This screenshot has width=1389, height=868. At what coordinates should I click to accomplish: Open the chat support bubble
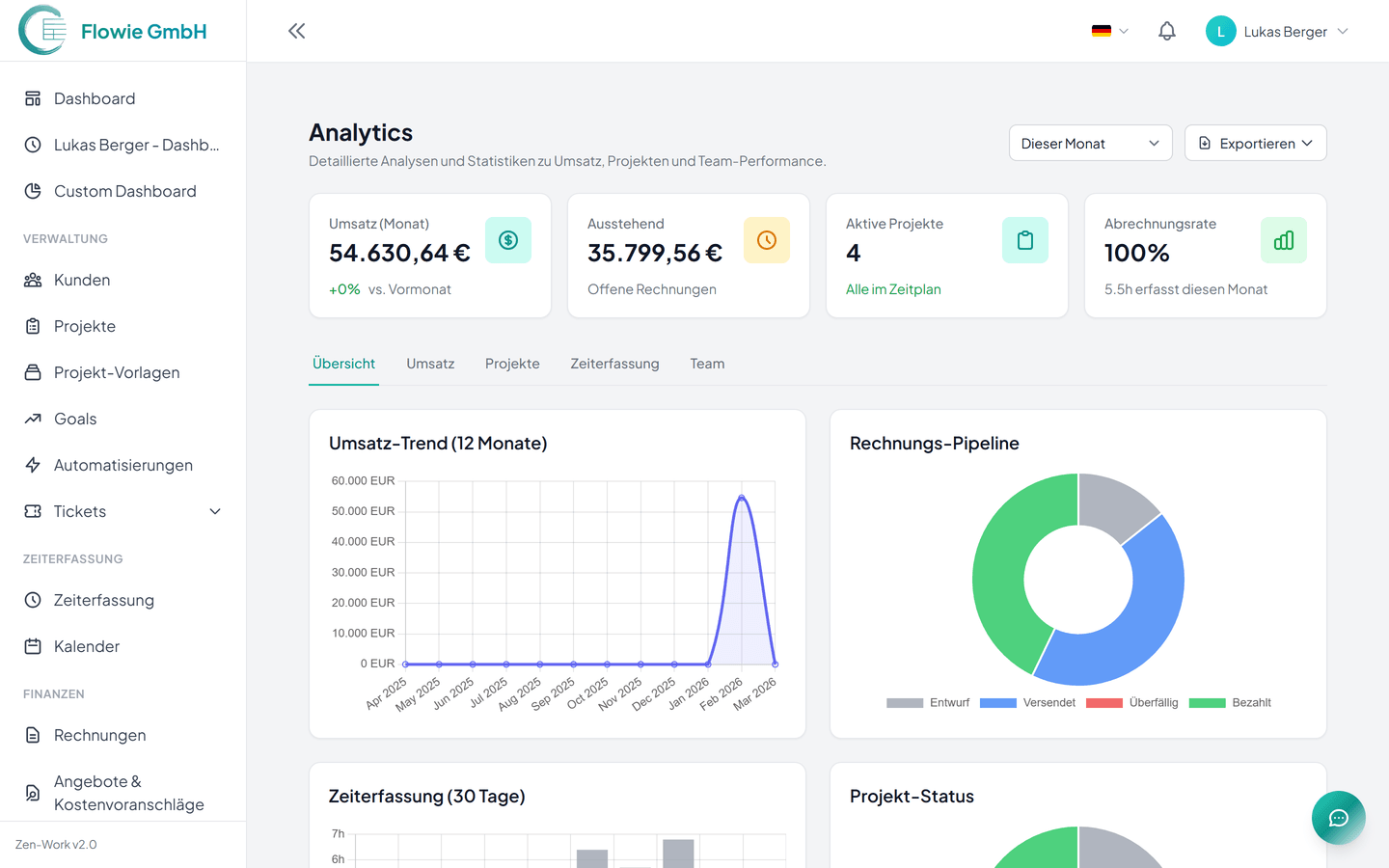point(1338,817)
